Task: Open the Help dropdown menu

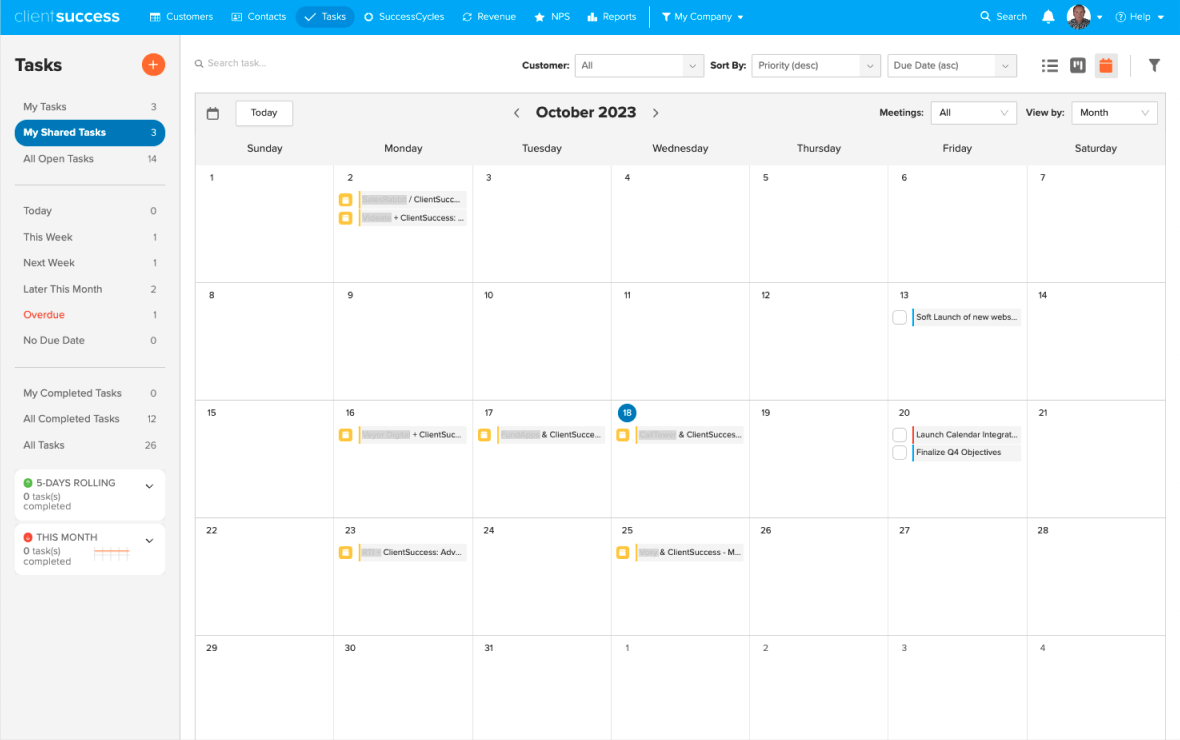Action: [1139, 17]
